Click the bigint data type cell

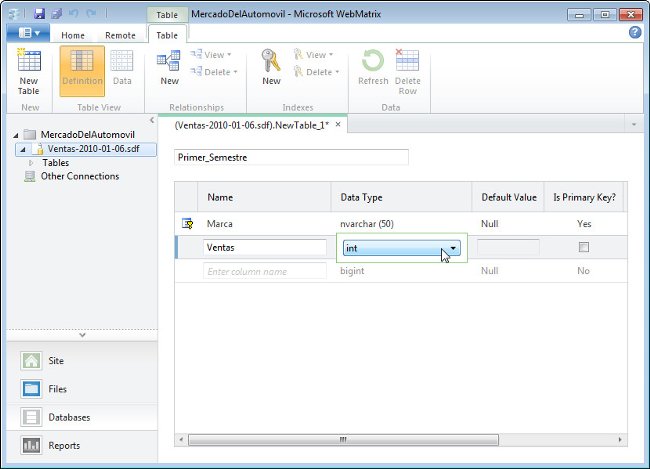(x=352, y=271)
